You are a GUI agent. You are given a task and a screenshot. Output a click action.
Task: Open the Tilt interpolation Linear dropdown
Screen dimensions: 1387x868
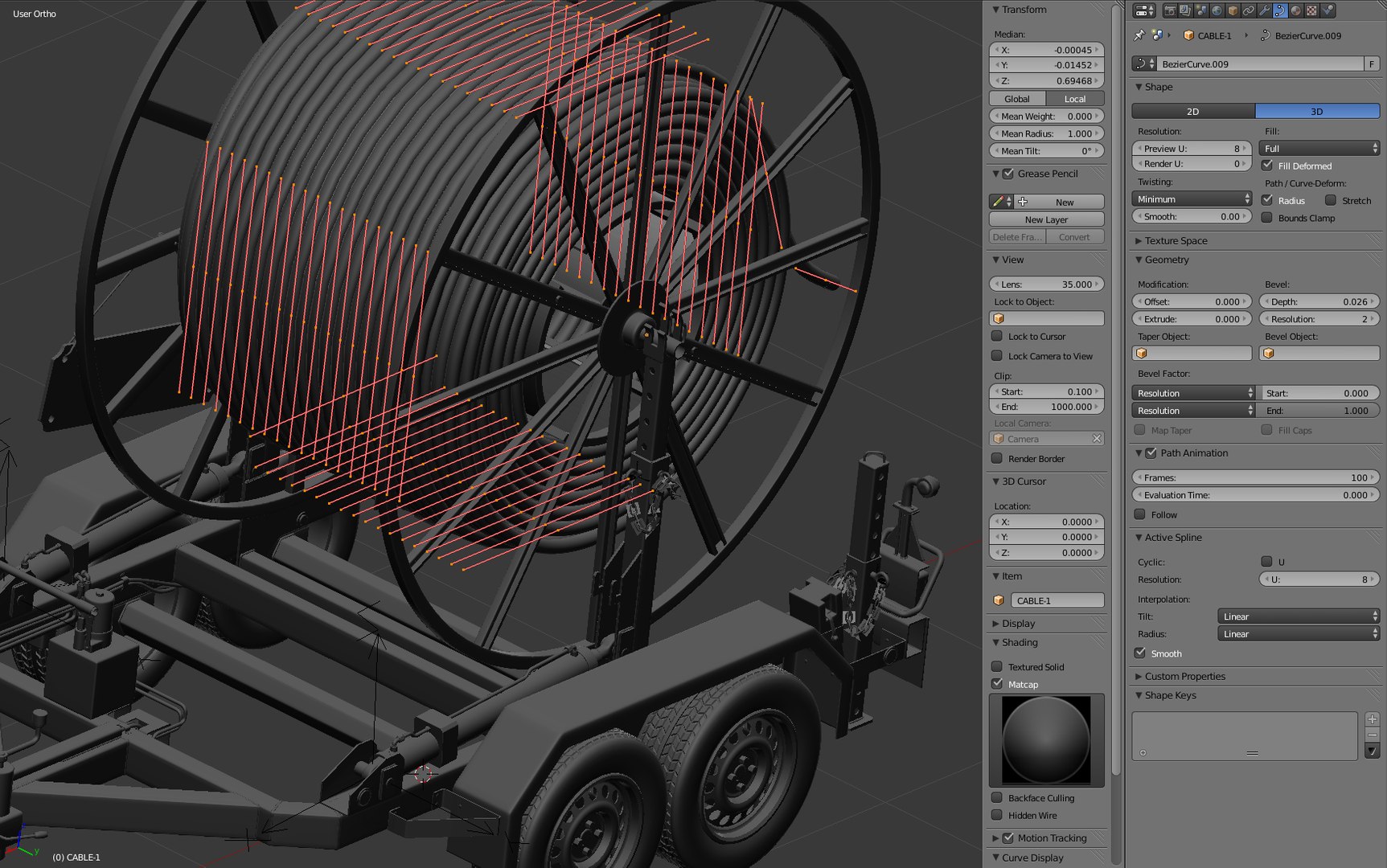click(x=1299, y=616)
